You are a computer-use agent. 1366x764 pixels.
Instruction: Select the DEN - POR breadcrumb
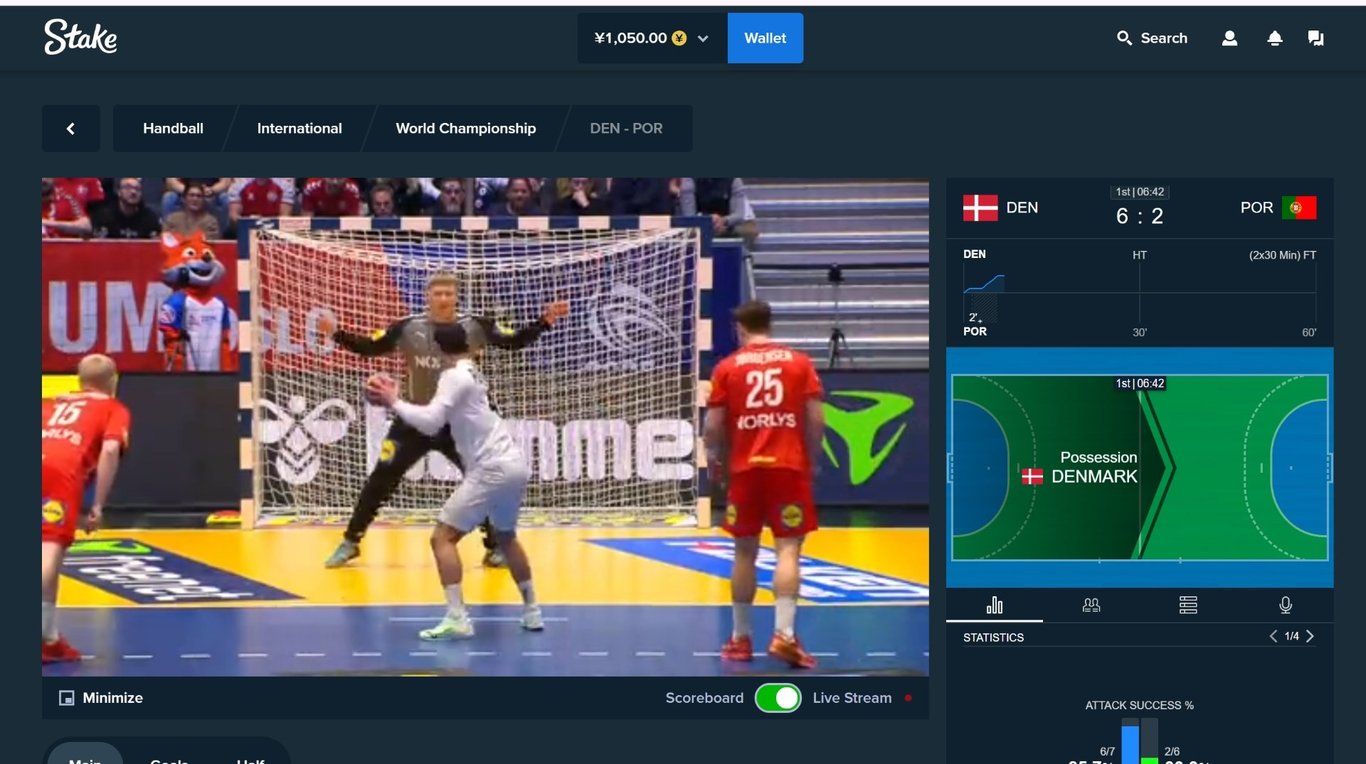pos(627,128)
